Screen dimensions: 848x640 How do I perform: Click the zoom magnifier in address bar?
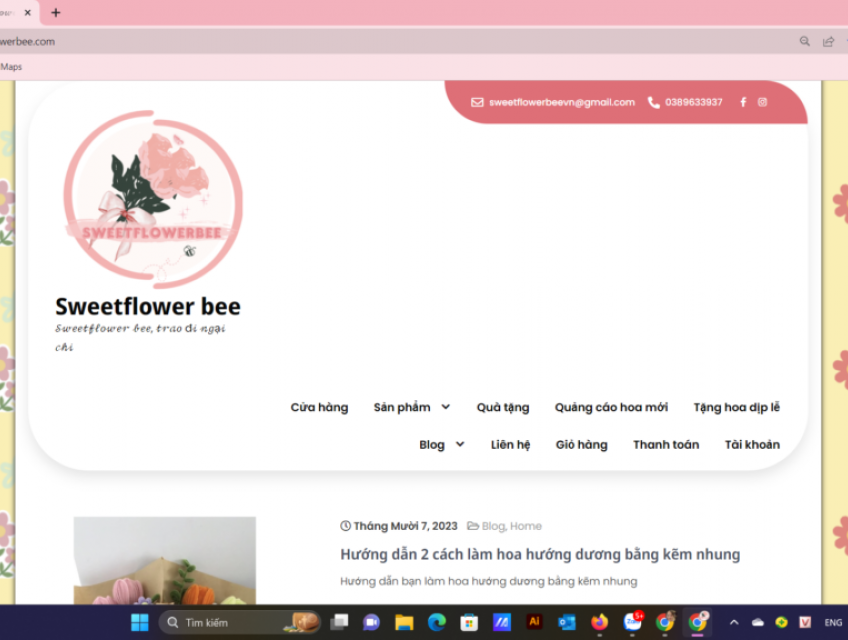pyautogui.click(x=804, y=42)
